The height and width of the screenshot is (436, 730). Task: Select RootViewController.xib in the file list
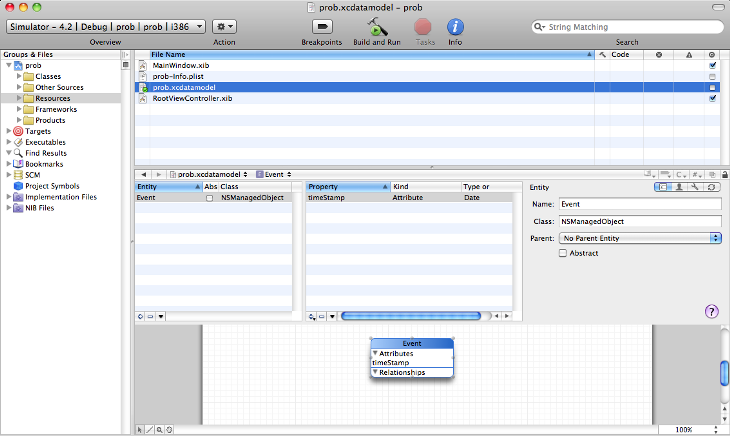click(x=192, y=98)
